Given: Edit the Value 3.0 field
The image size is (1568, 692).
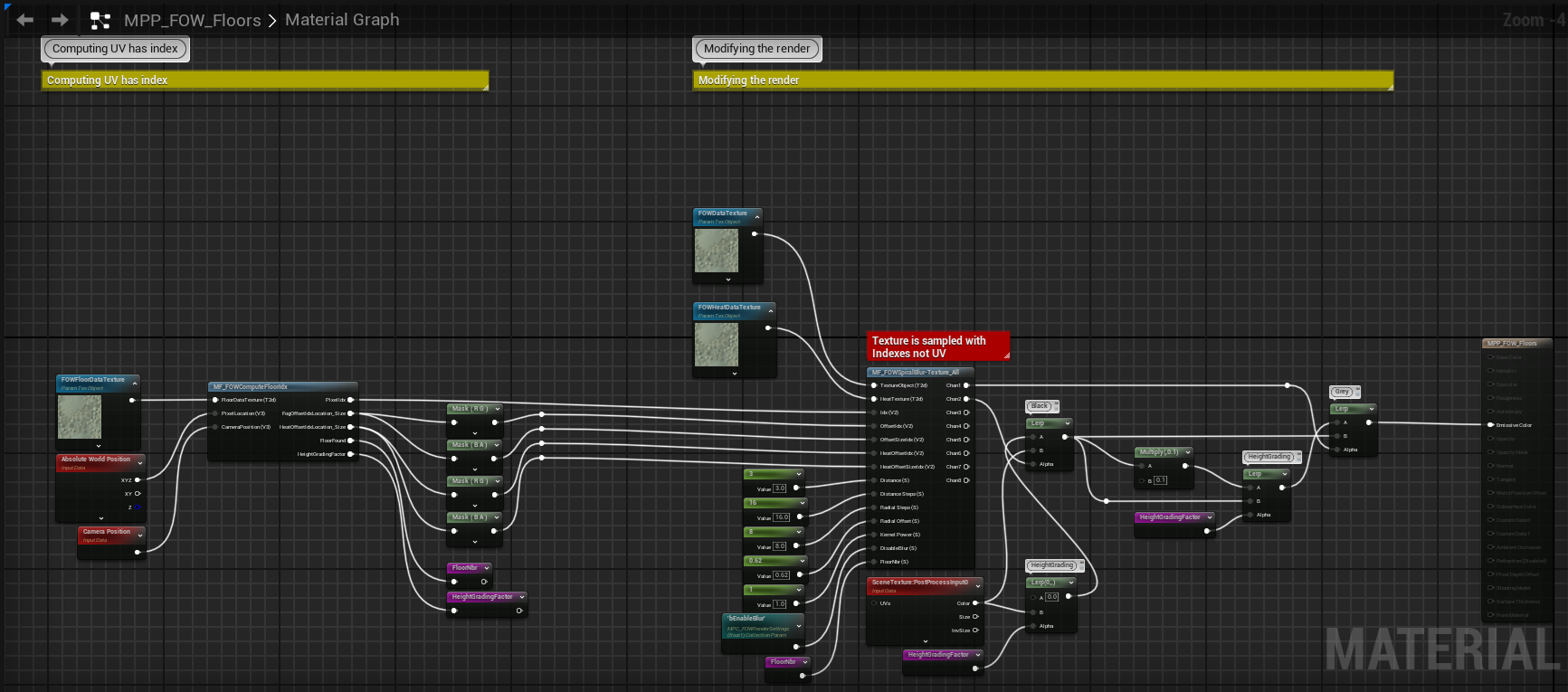Looking at the screenshot, I should [x=780, y=488].
